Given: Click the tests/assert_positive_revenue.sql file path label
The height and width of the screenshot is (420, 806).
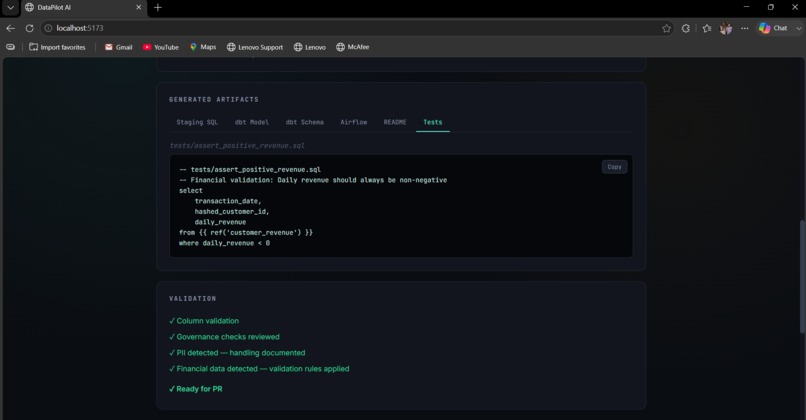Looking at the screenshot, I should tap(237, 145).
